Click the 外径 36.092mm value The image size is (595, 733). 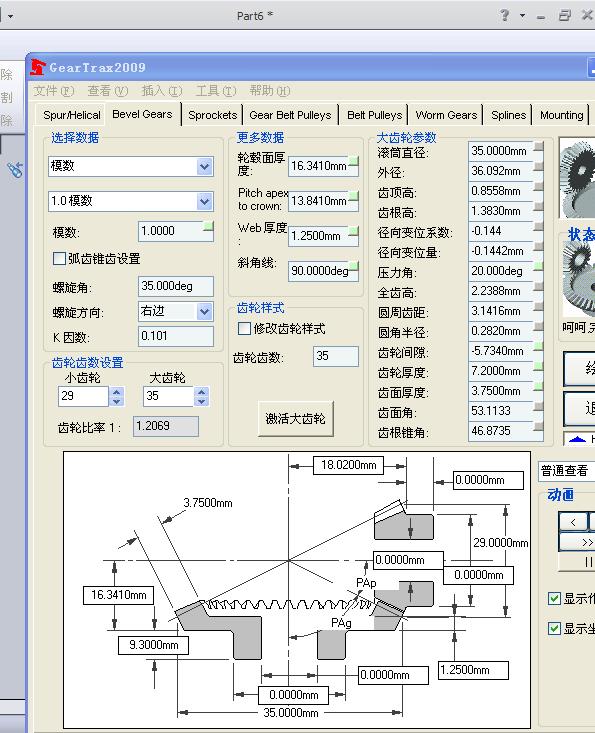click(x=501, y=171)
